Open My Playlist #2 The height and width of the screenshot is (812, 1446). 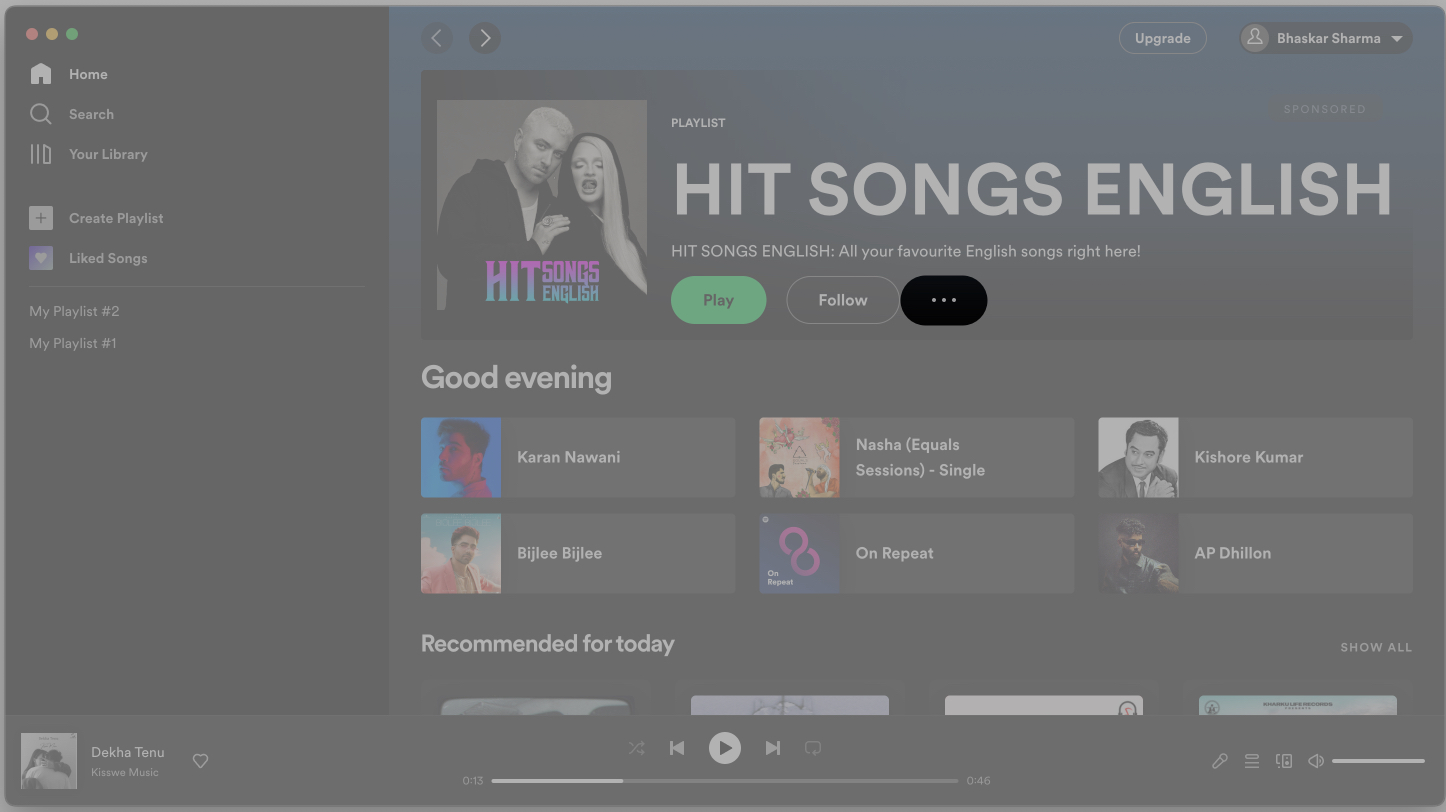click(74, 310)
